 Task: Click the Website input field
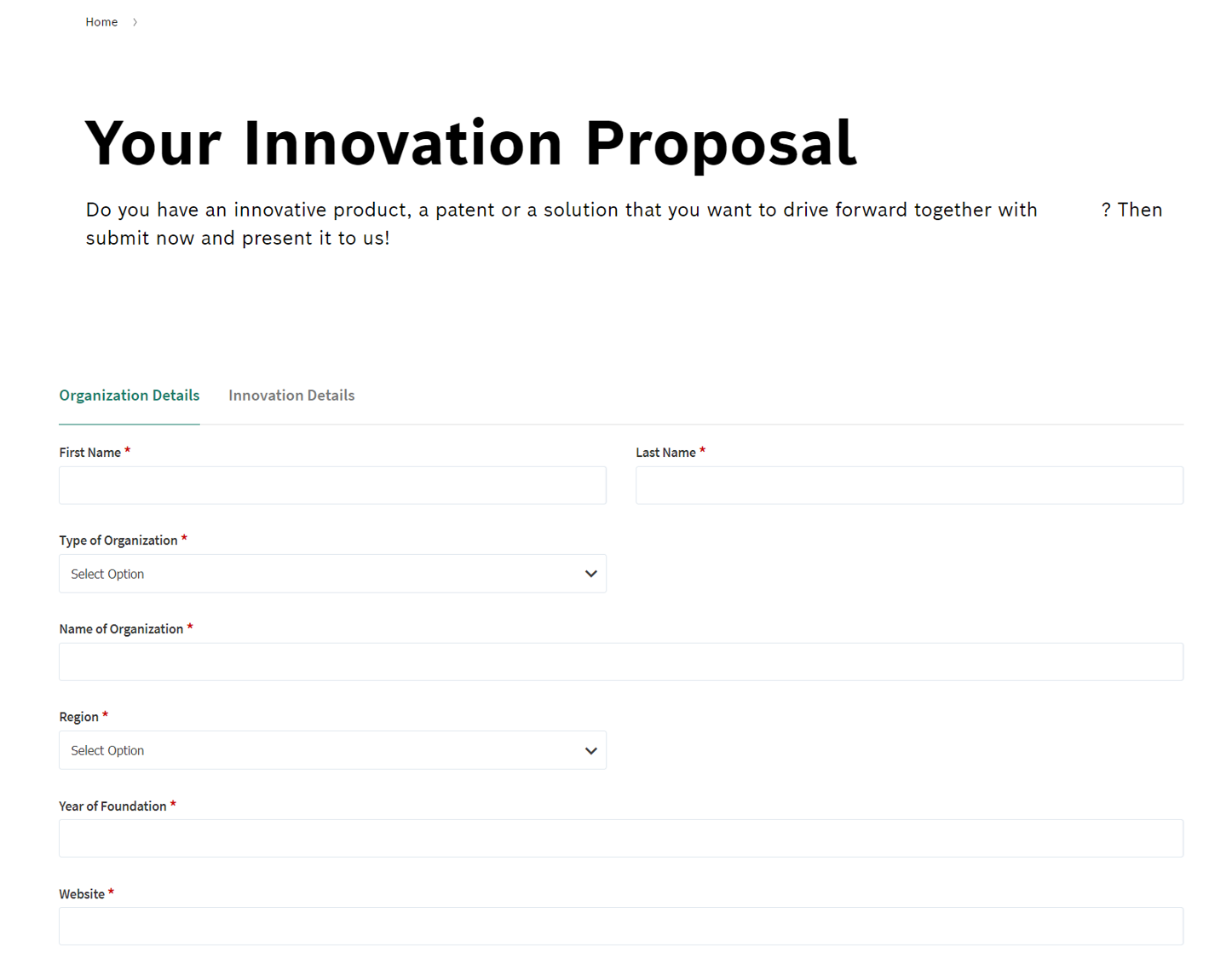(620, 926)
